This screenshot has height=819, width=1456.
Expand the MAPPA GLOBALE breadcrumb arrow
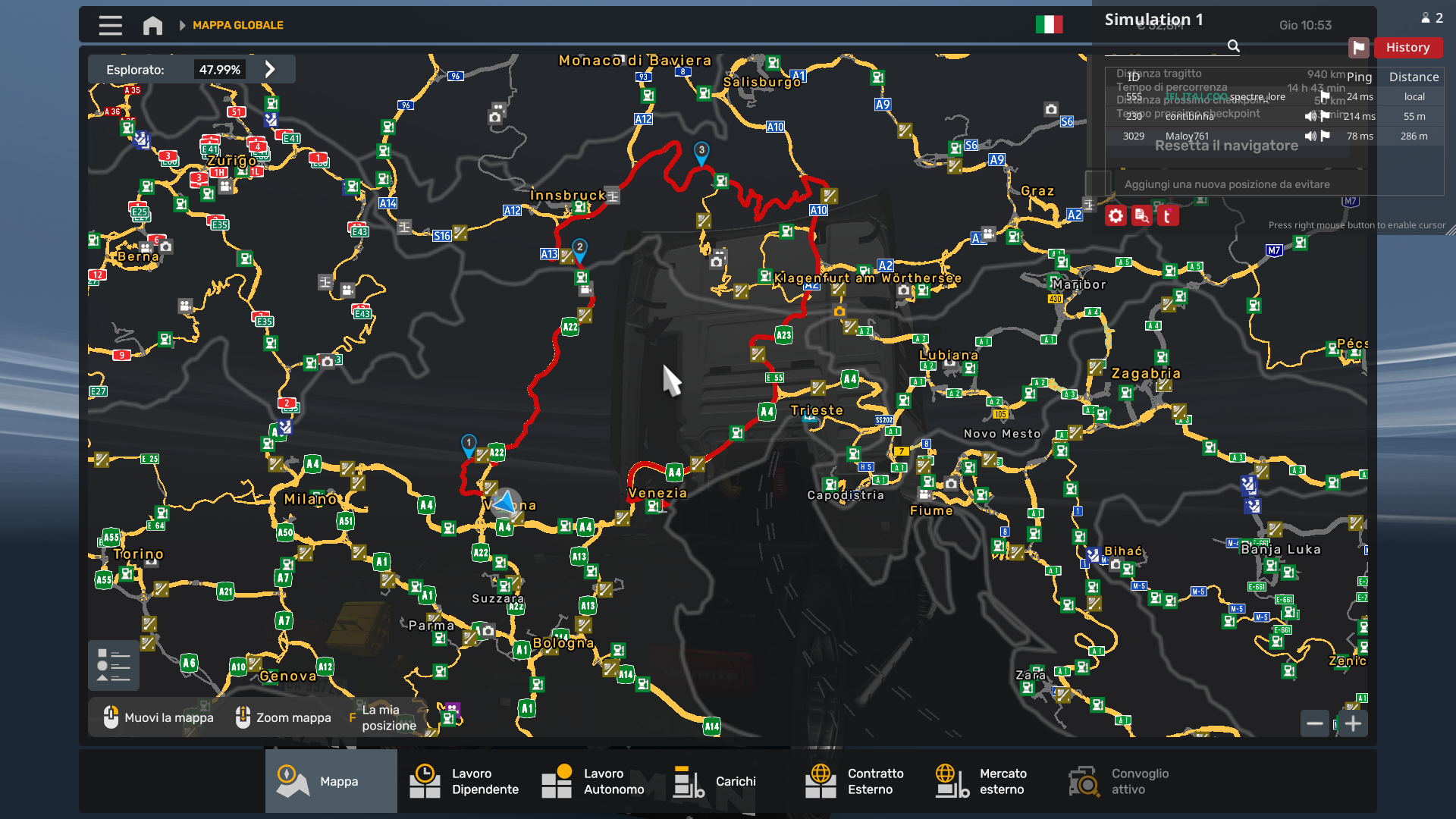click(182, 25)
